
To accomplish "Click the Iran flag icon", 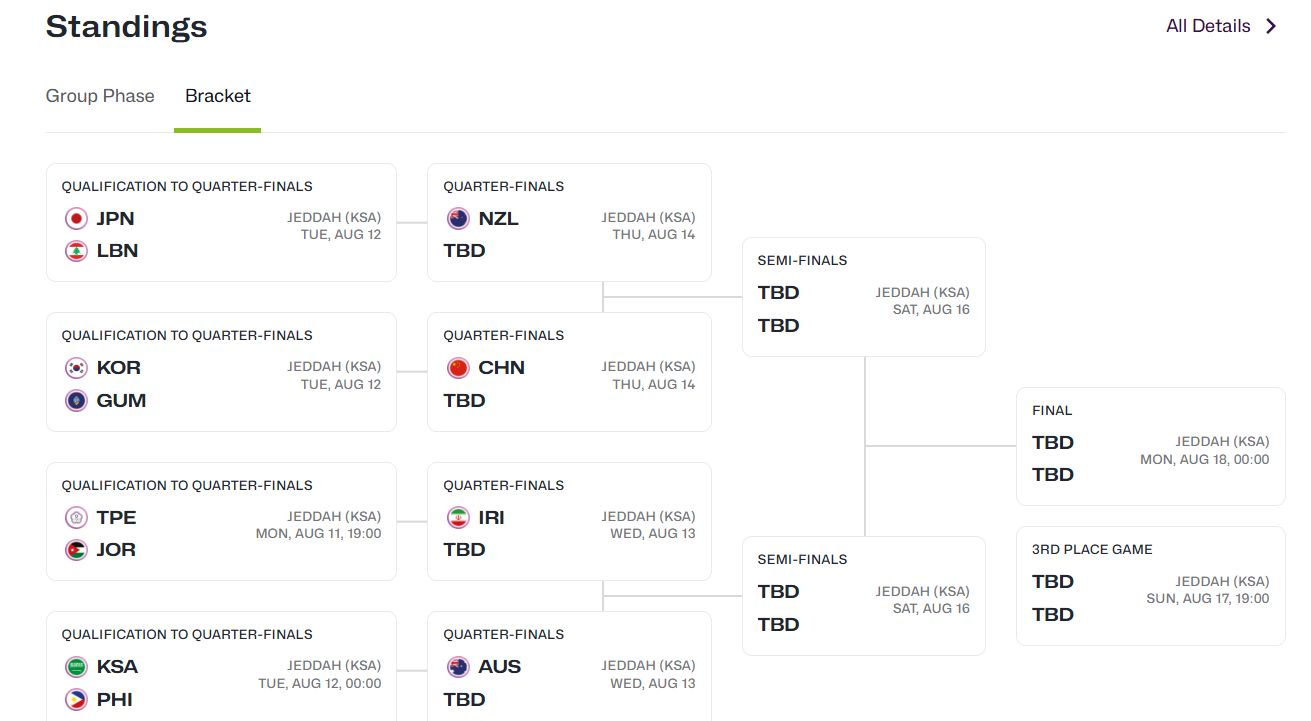I will pos(458,518).
